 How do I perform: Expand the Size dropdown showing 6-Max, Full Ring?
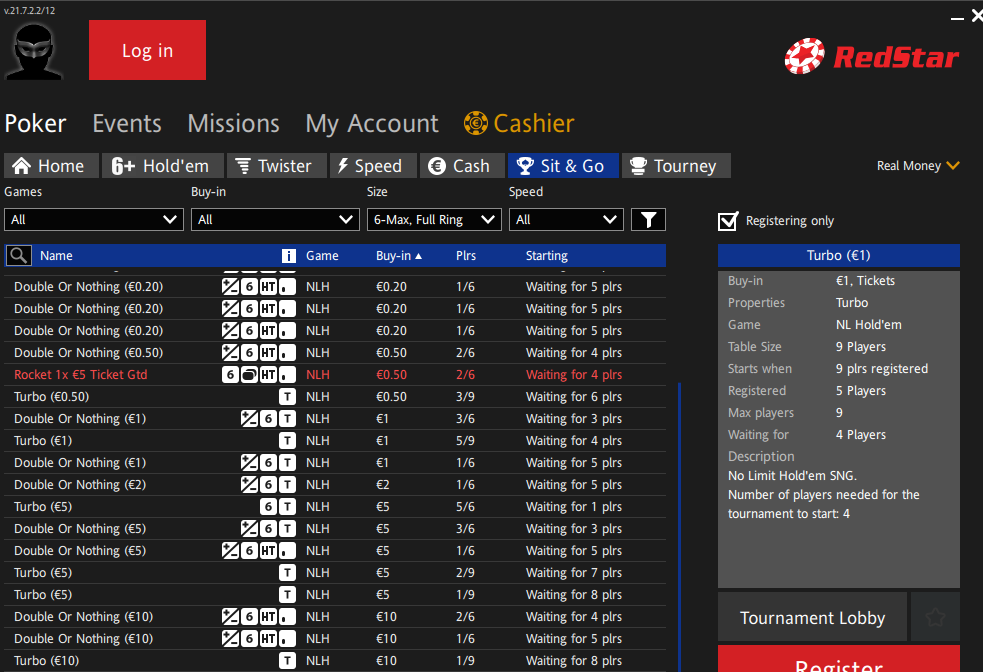434,220
